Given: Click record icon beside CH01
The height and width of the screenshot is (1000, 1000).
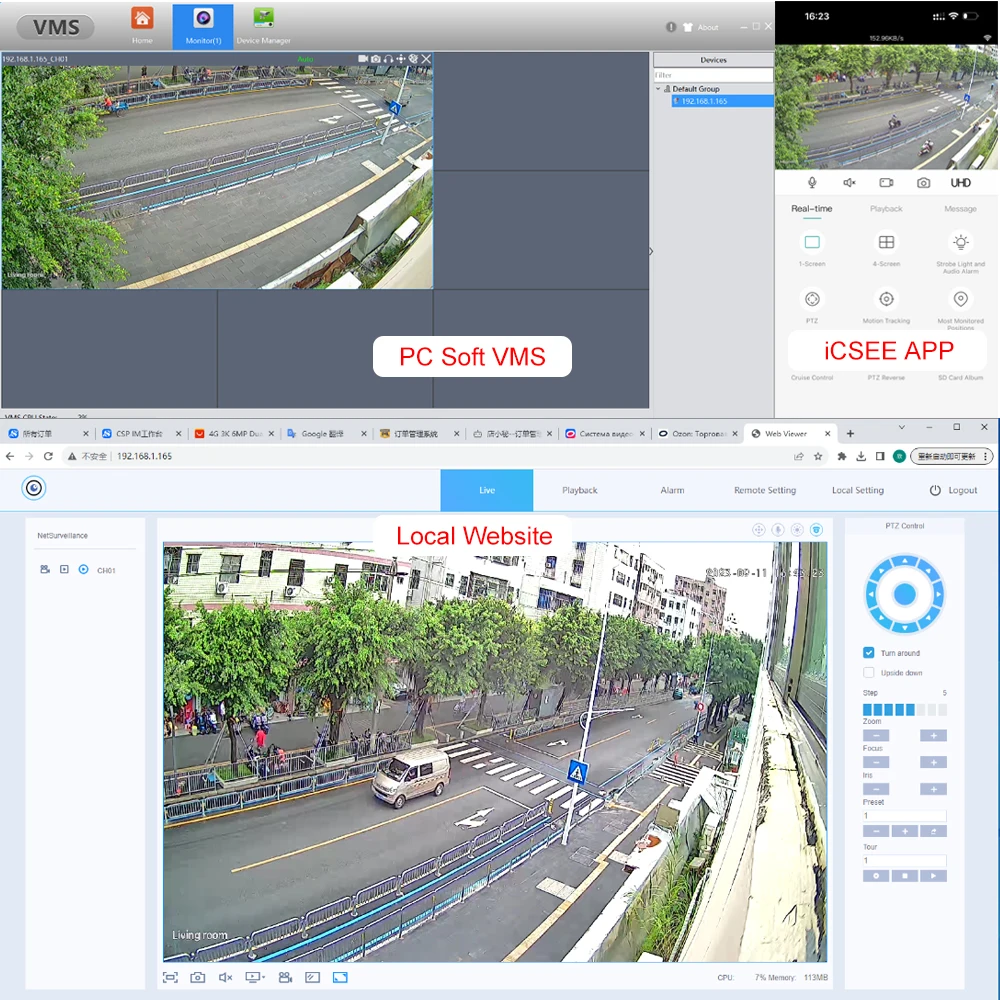Looking at the screenshot, I should 45,570.
